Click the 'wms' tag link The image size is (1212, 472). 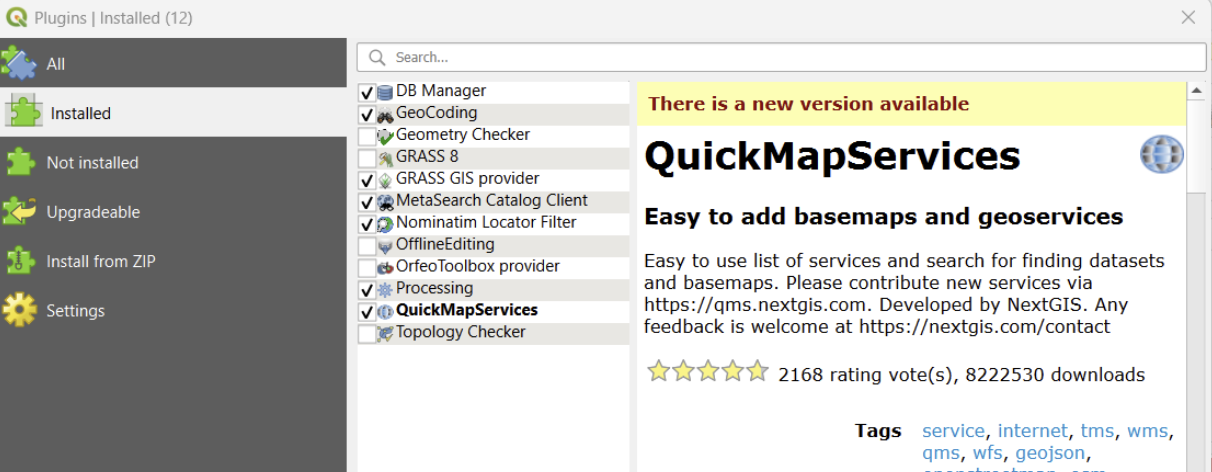point(1148,431)
